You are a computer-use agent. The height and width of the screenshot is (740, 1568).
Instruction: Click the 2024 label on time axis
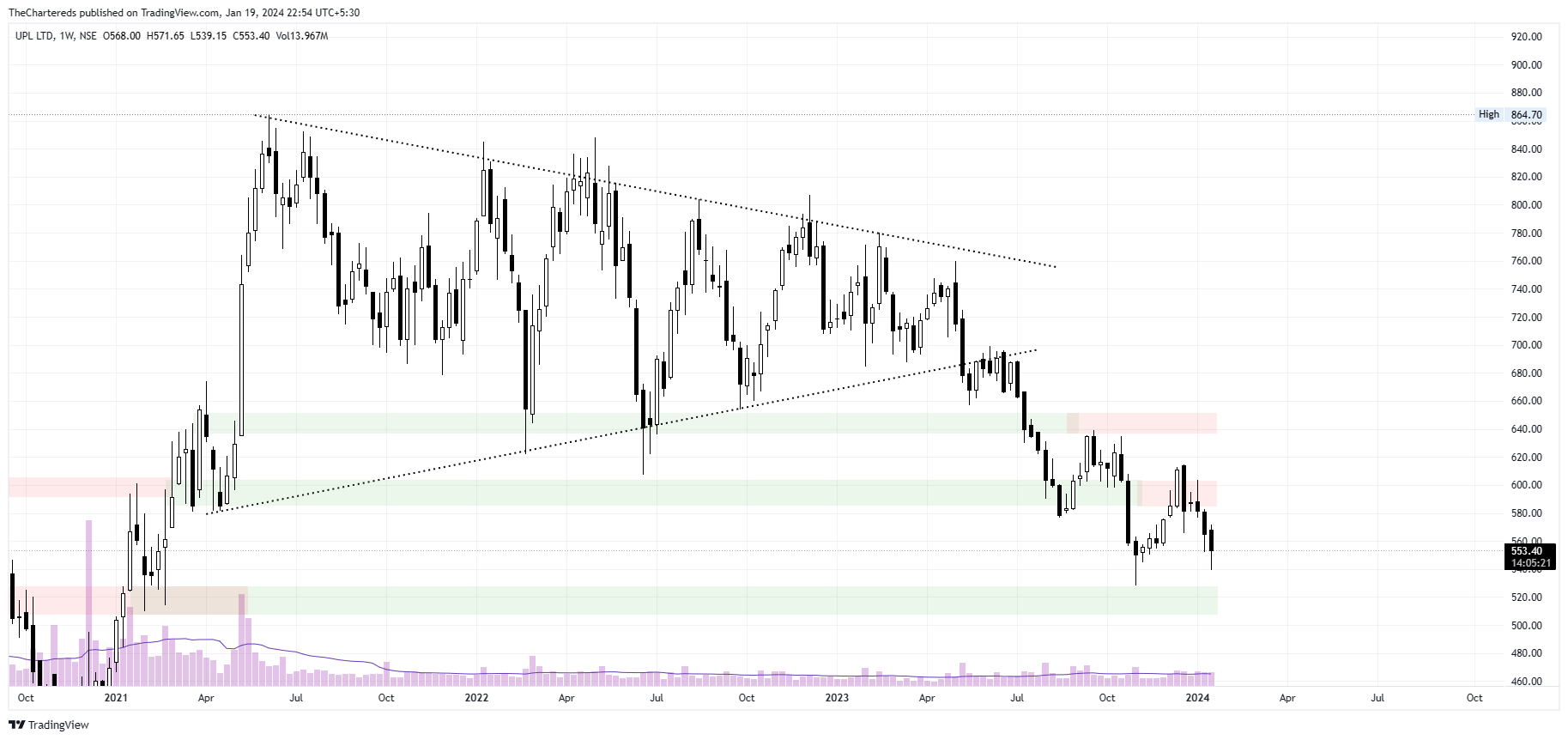coord(1197,698)
